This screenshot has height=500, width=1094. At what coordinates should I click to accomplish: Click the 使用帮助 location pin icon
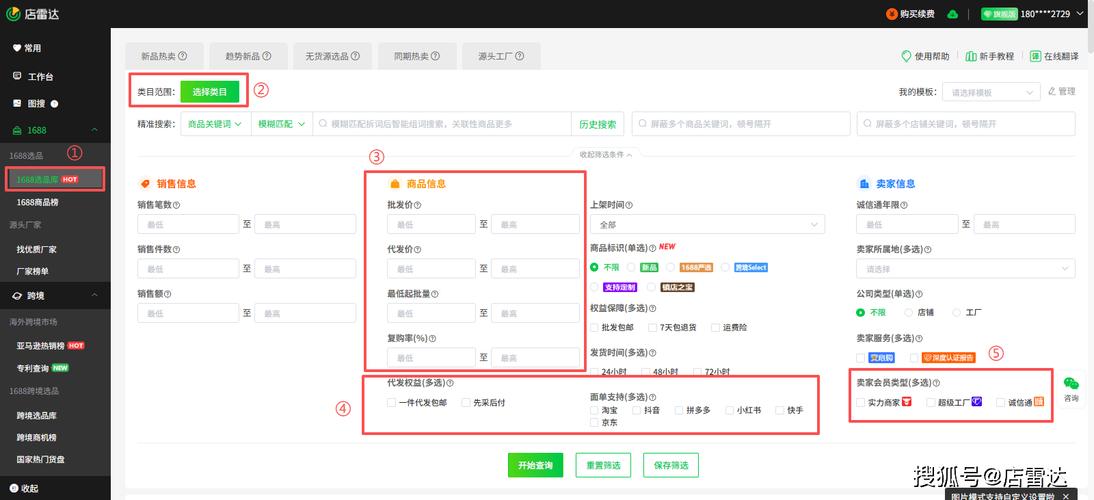(906, 56)
